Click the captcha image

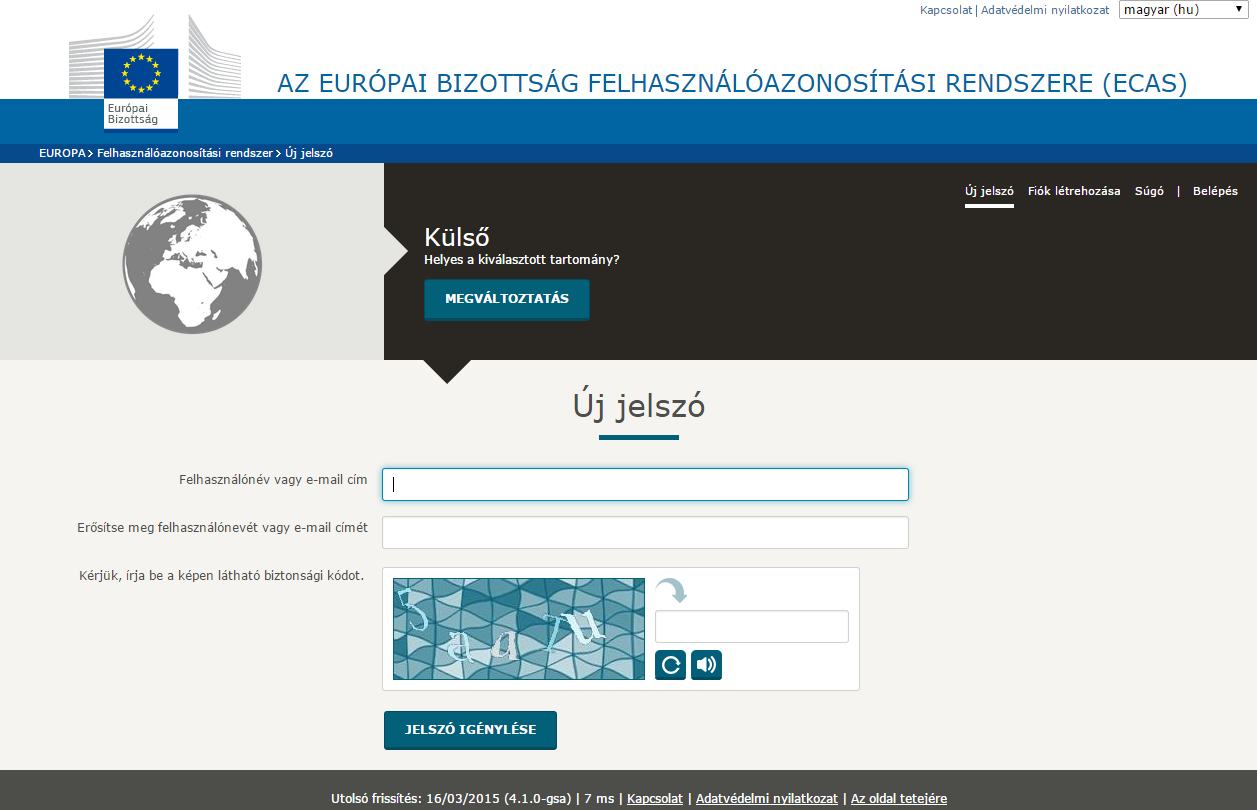(519, 629)
